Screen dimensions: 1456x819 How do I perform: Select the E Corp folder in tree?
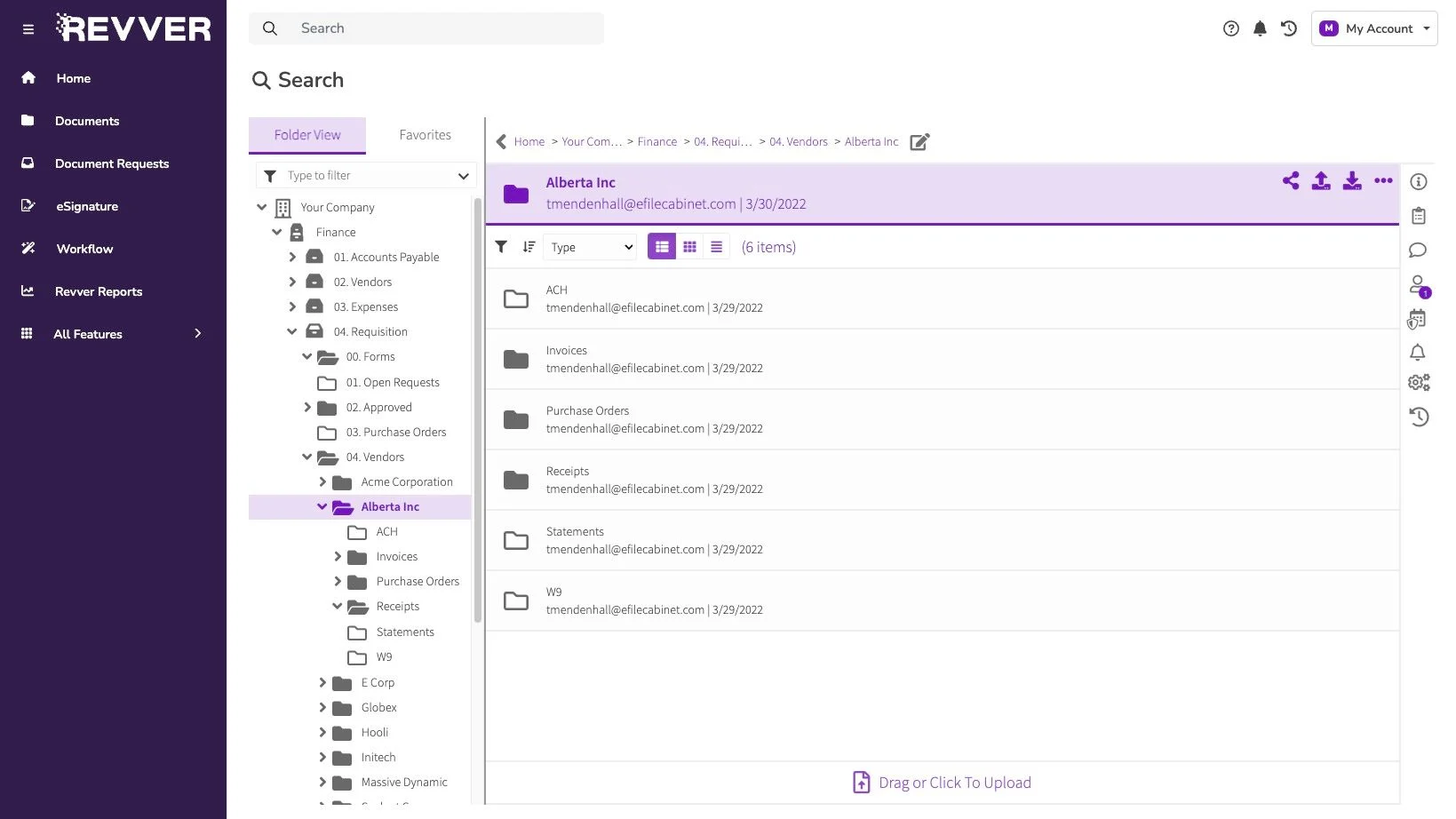point(378,683)
